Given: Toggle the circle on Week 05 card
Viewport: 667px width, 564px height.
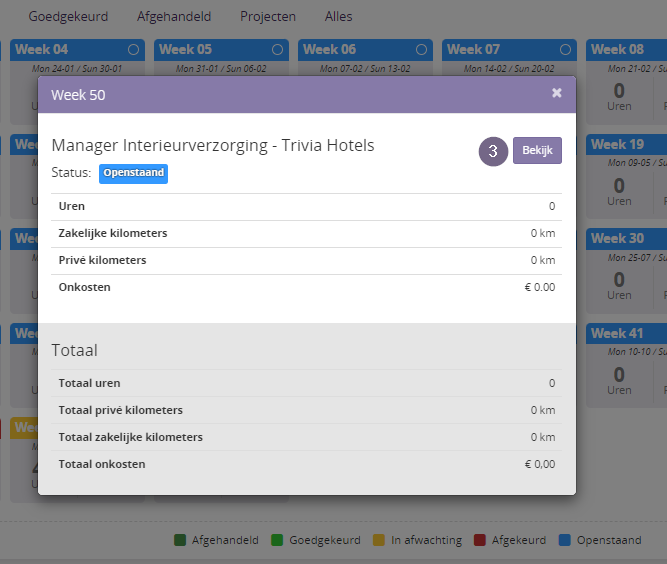Looking at the screenshot, I should coord(277,50).
